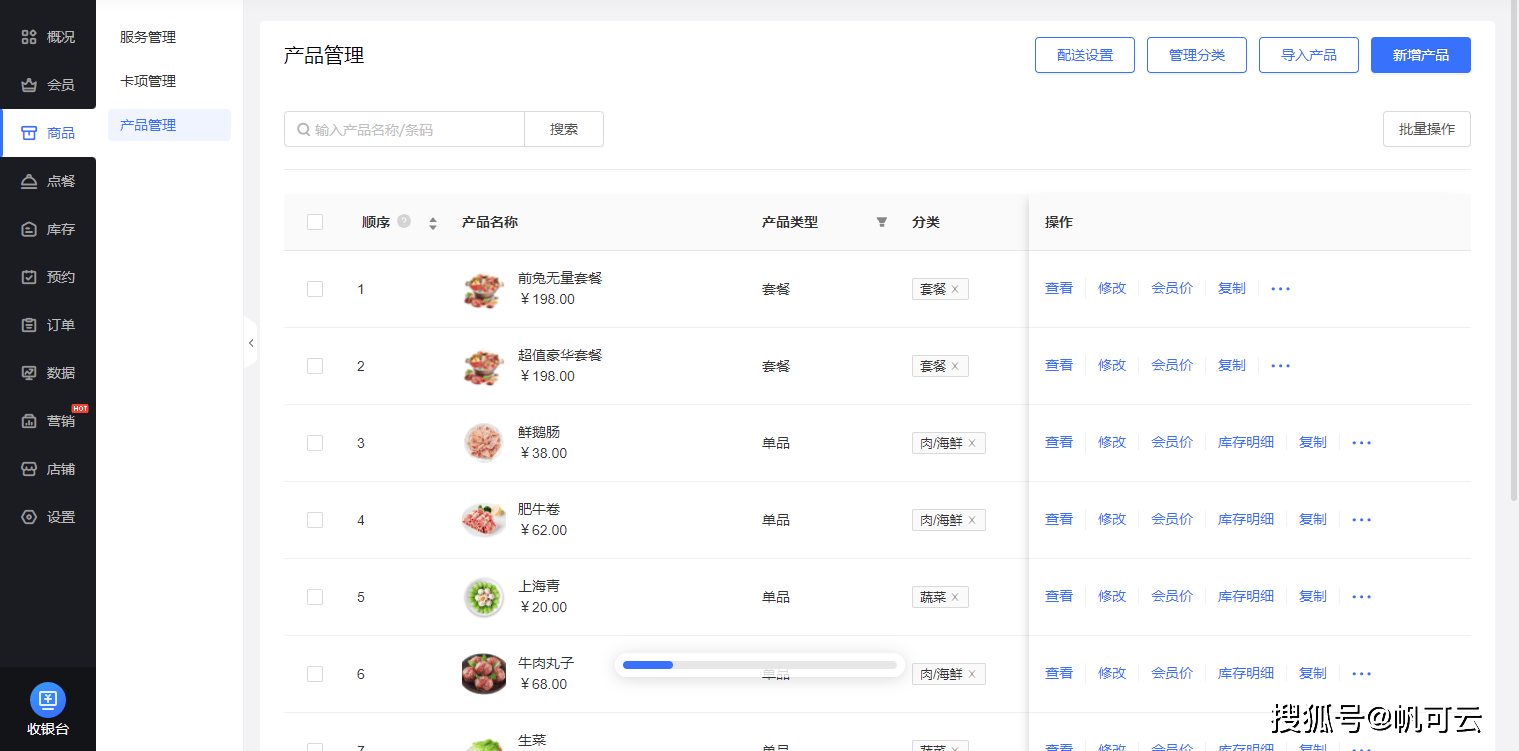Select 产品管理 in the submenu
The image size is (1519, 751).
coord(169,125)
